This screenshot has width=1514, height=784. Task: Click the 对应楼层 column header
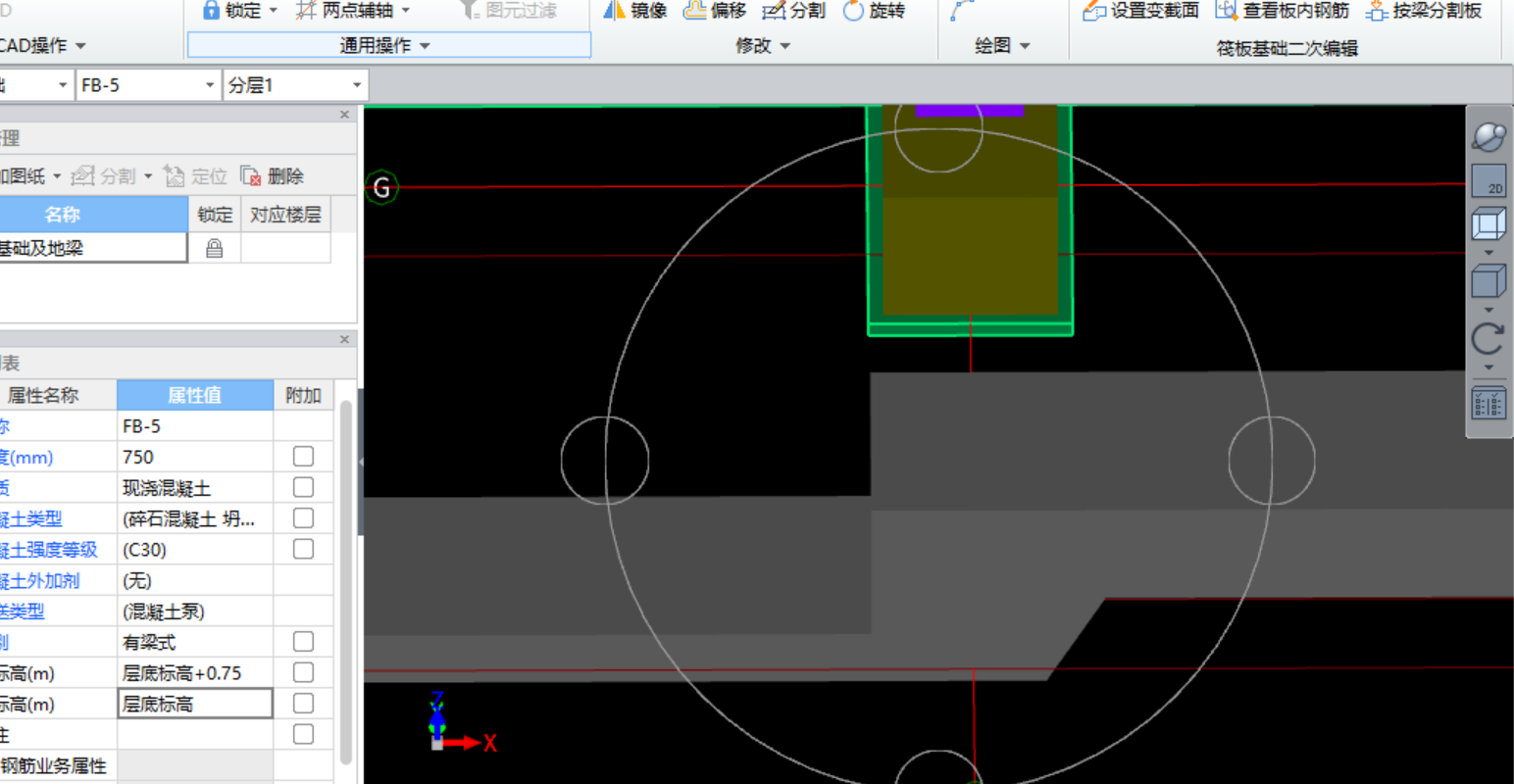pos(285,215)
